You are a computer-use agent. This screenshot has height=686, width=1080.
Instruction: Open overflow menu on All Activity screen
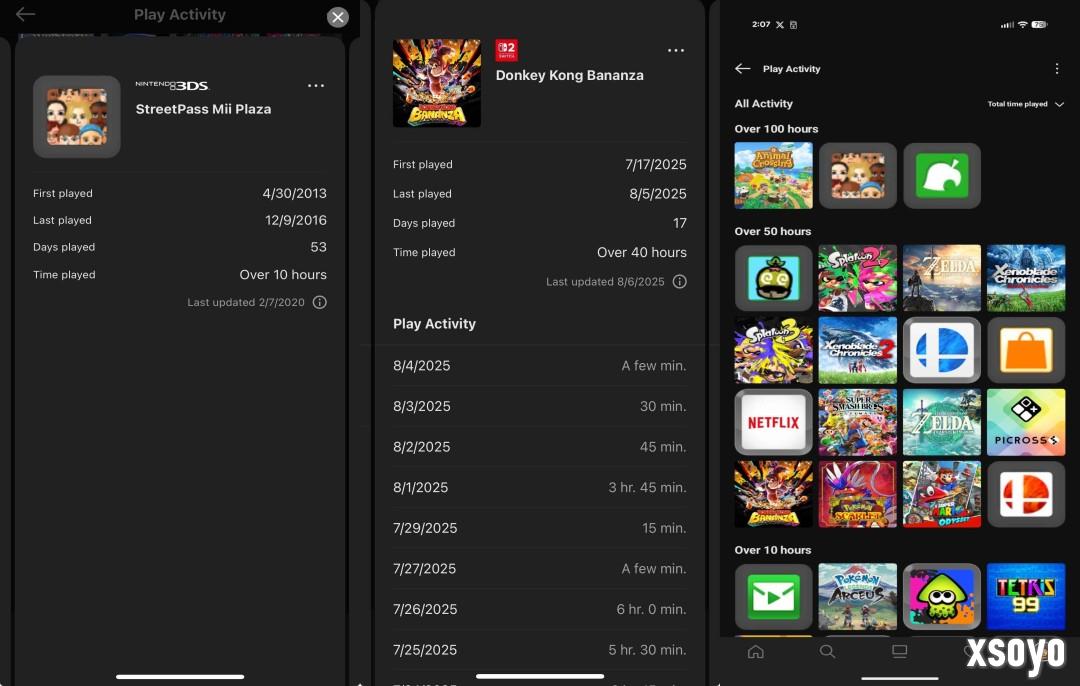[1057, 69]
